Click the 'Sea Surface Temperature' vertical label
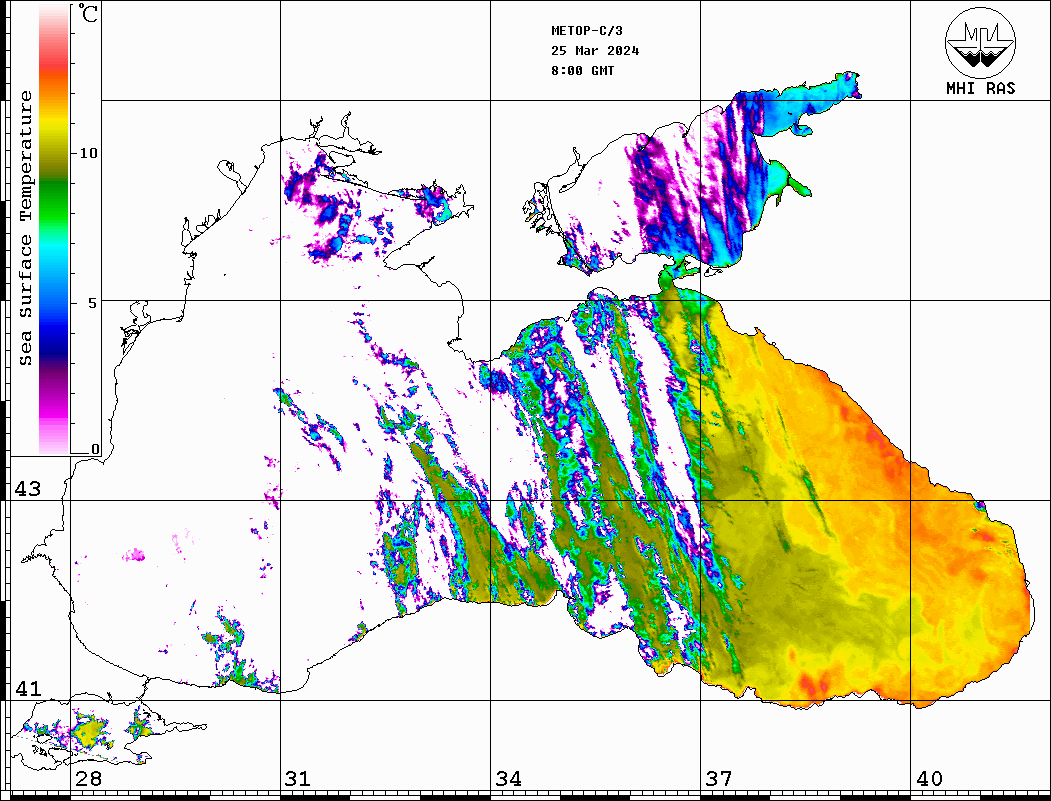 [25, 229]
